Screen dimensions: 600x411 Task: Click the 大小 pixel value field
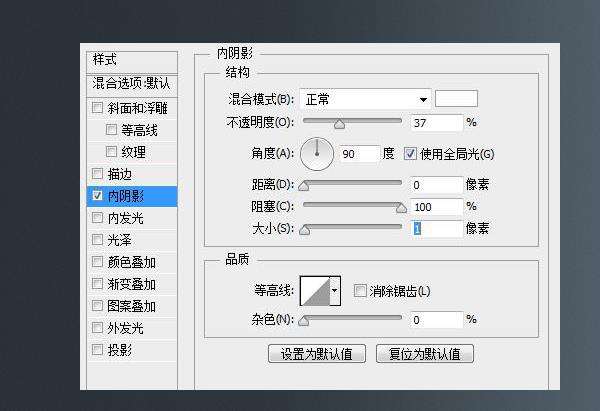coord(437,229)
